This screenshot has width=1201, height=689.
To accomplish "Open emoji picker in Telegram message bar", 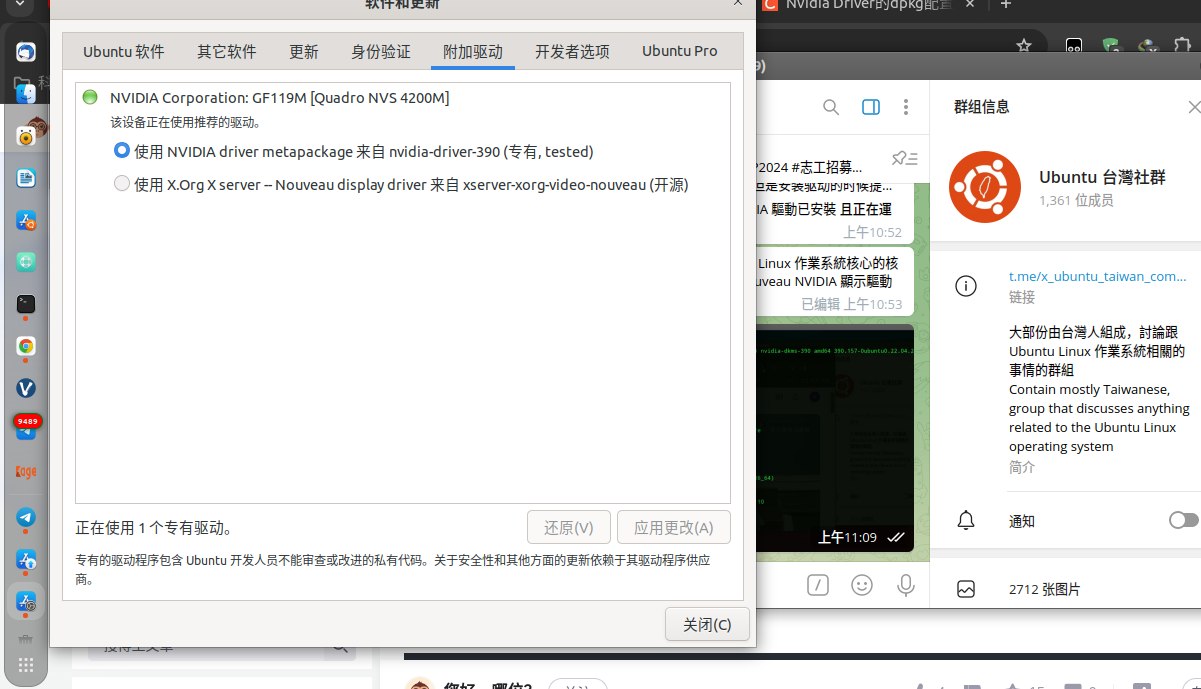I will pyautogui.click(x=861, y=585).
